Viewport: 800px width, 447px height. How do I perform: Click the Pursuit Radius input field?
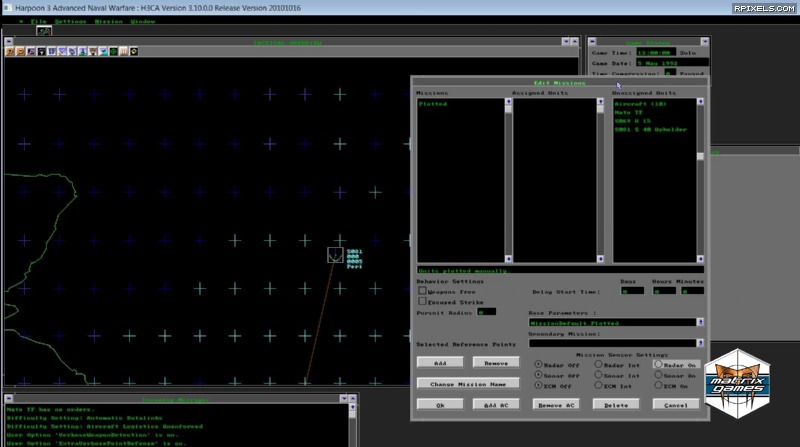coord(487,312)
